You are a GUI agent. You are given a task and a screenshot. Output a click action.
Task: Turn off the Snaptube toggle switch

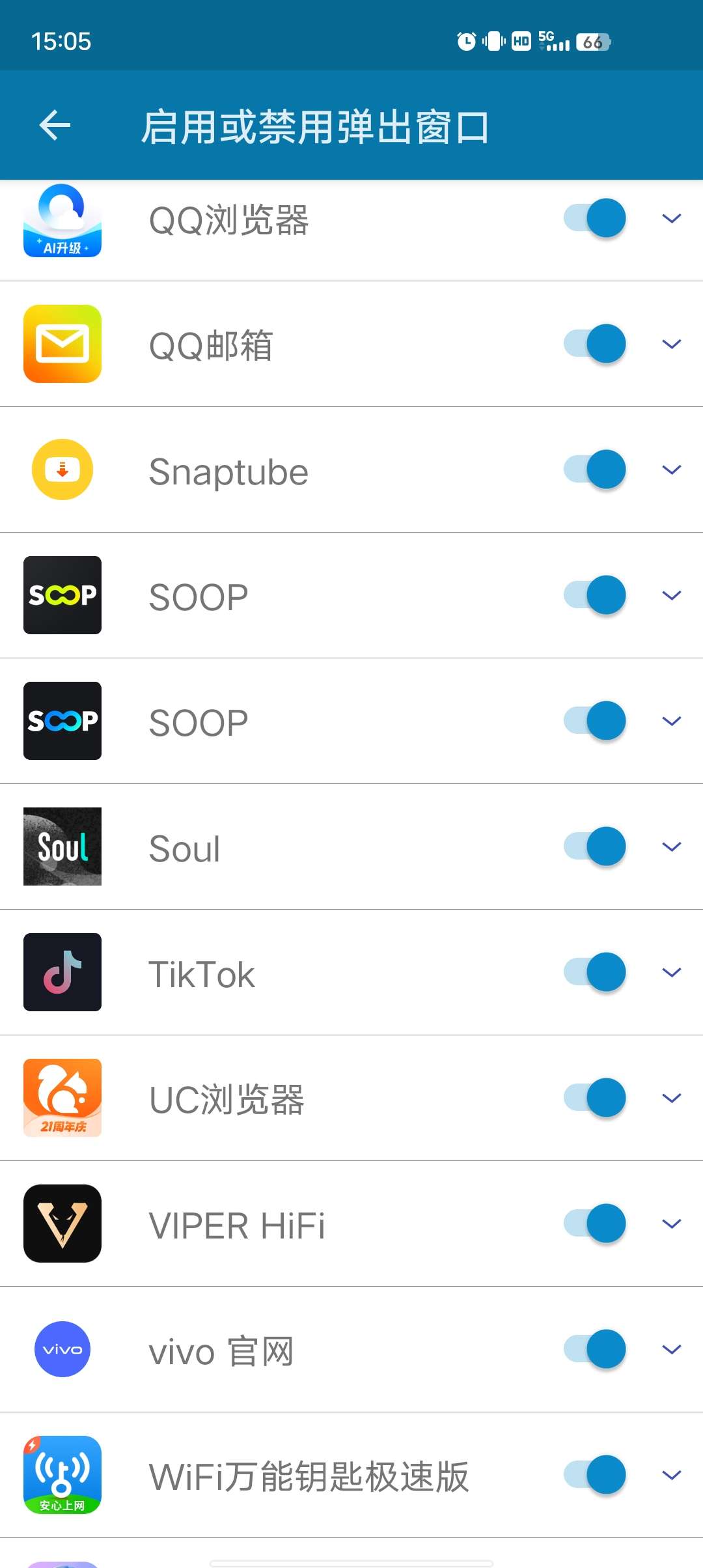click(x=595, y=469)
